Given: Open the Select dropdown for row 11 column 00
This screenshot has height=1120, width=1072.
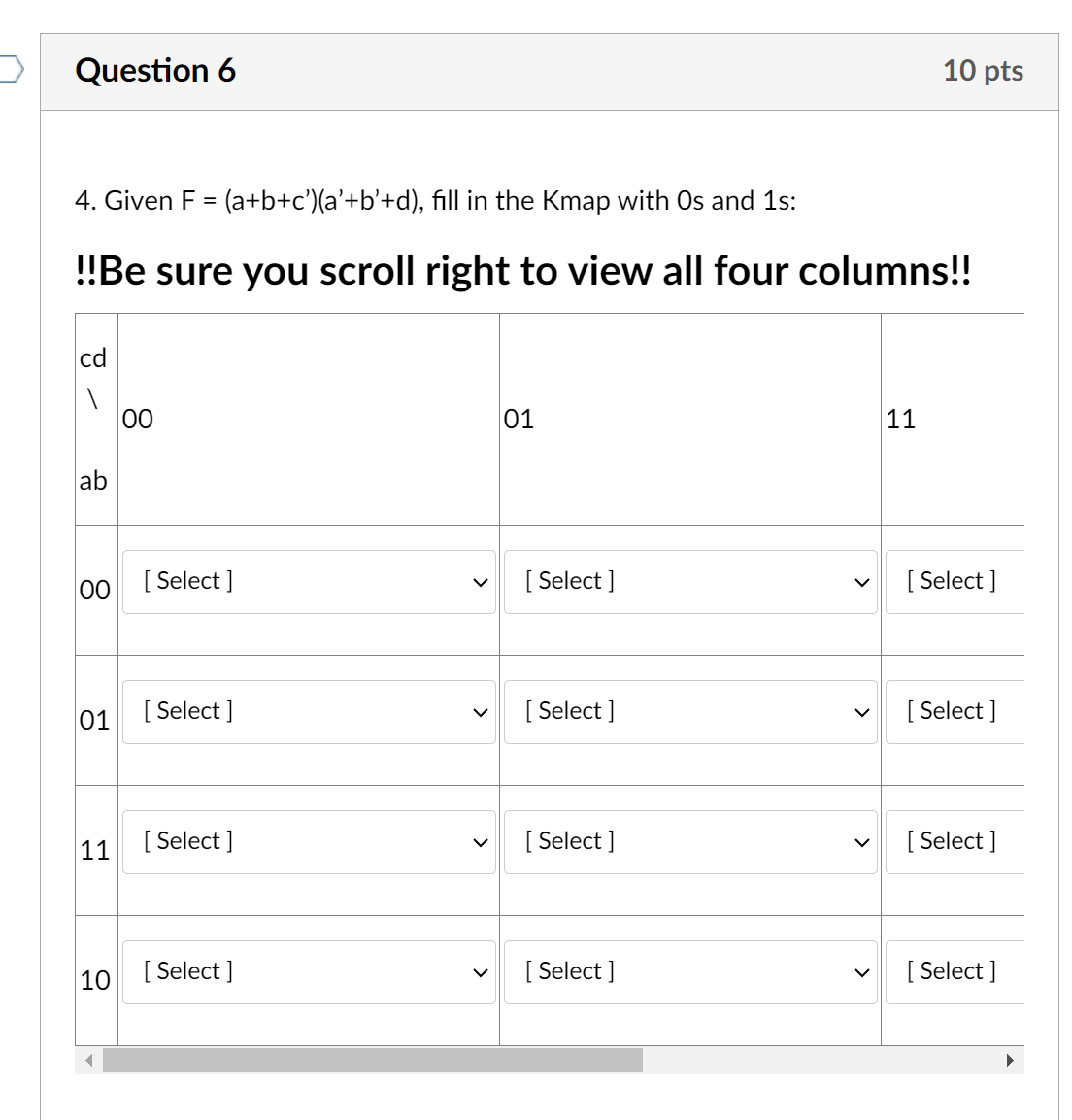Looking at the screenshot, I should pos(309,840).
